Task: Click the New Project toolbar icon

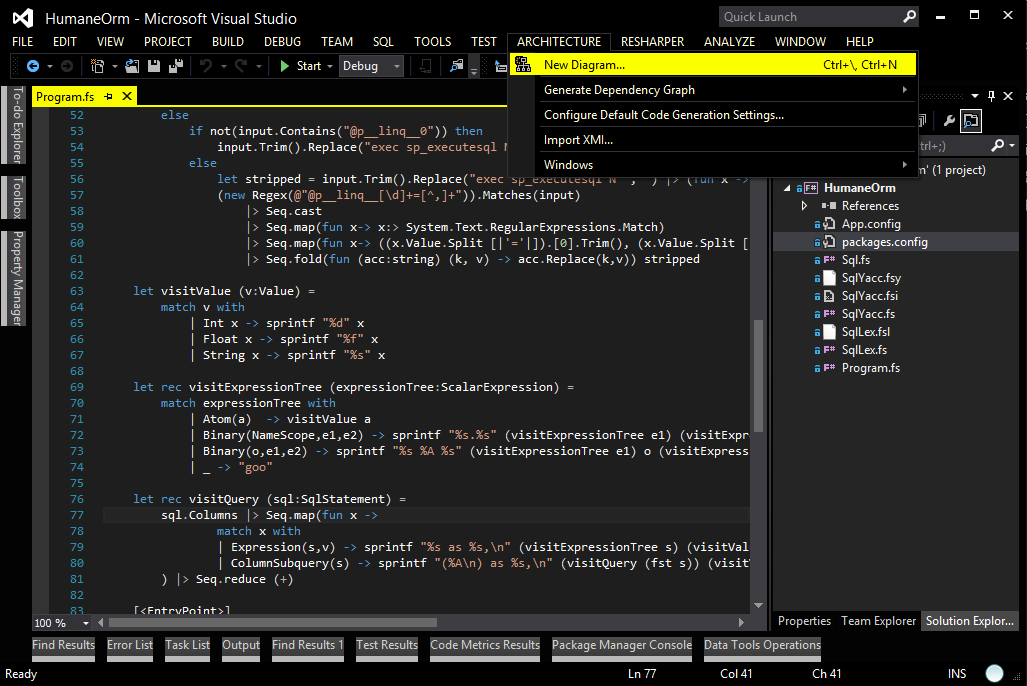Action: coord(96,65)
